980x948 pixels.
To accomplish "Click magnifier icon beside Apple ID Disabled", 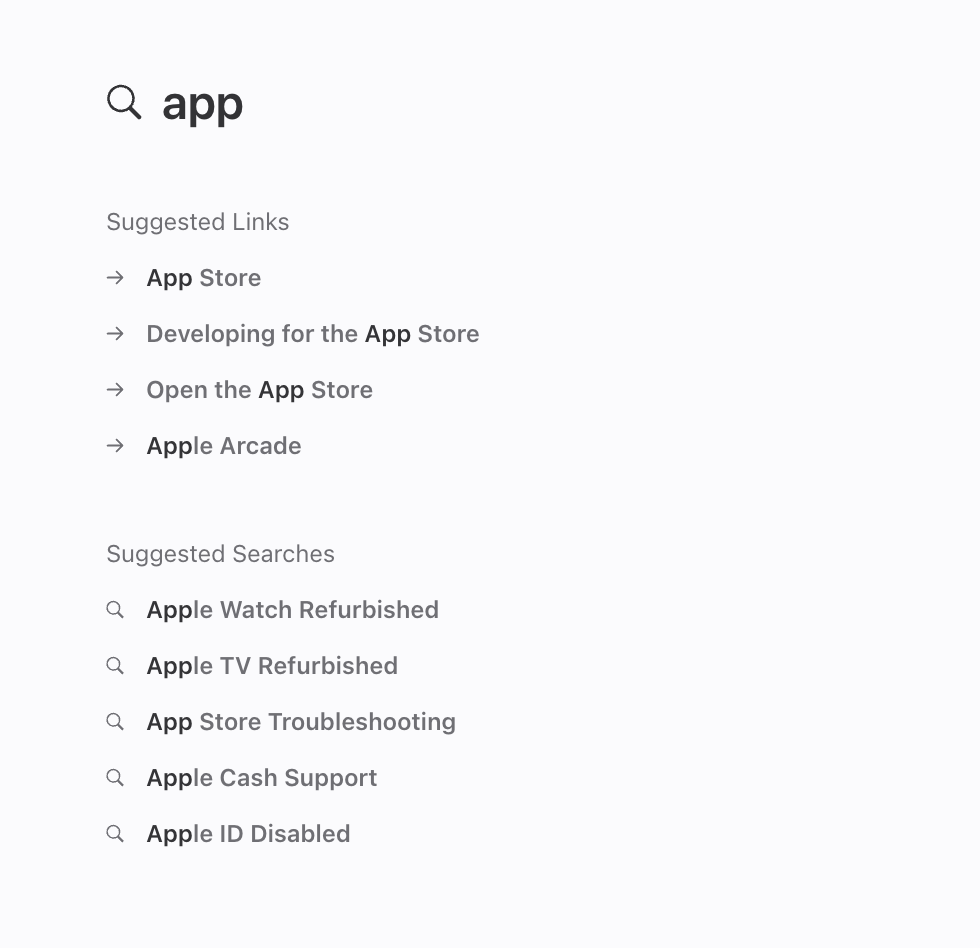I will pos(116,834).
